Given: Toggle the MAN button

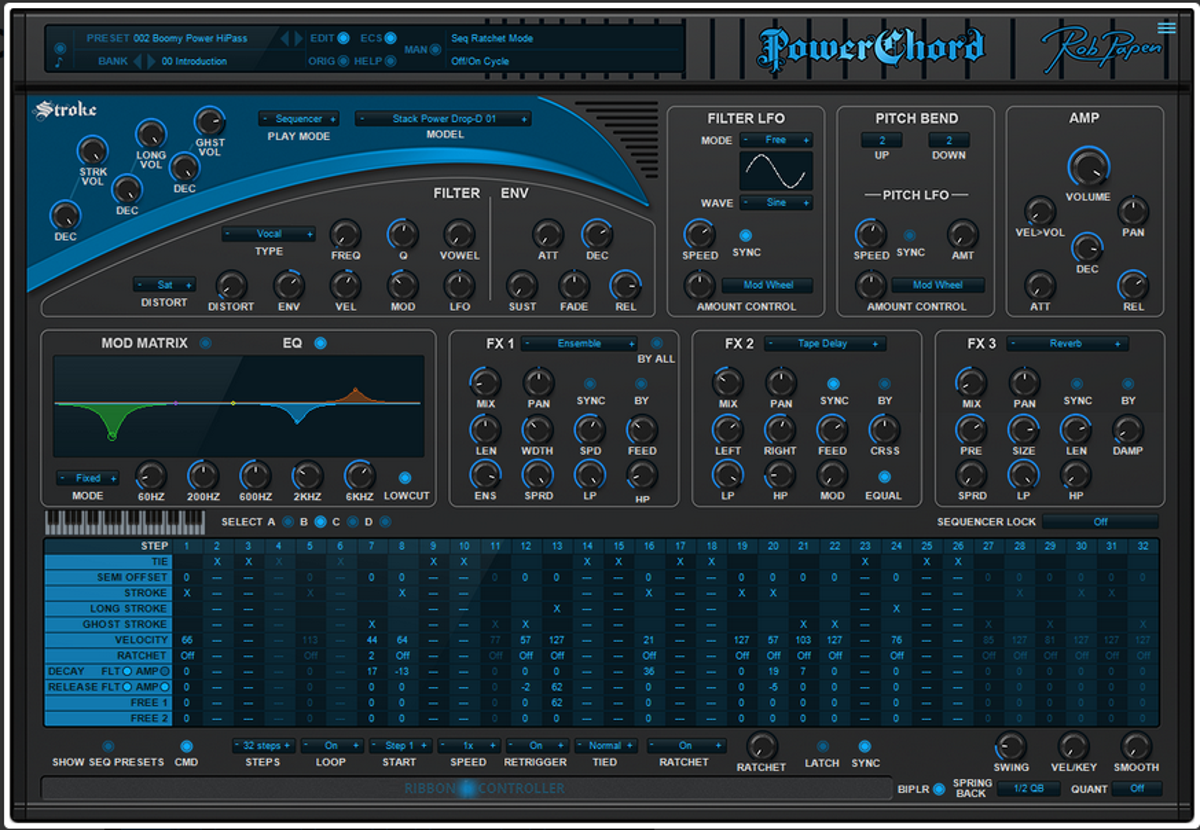Looking at the screenshot, I should tap(436, 50).
